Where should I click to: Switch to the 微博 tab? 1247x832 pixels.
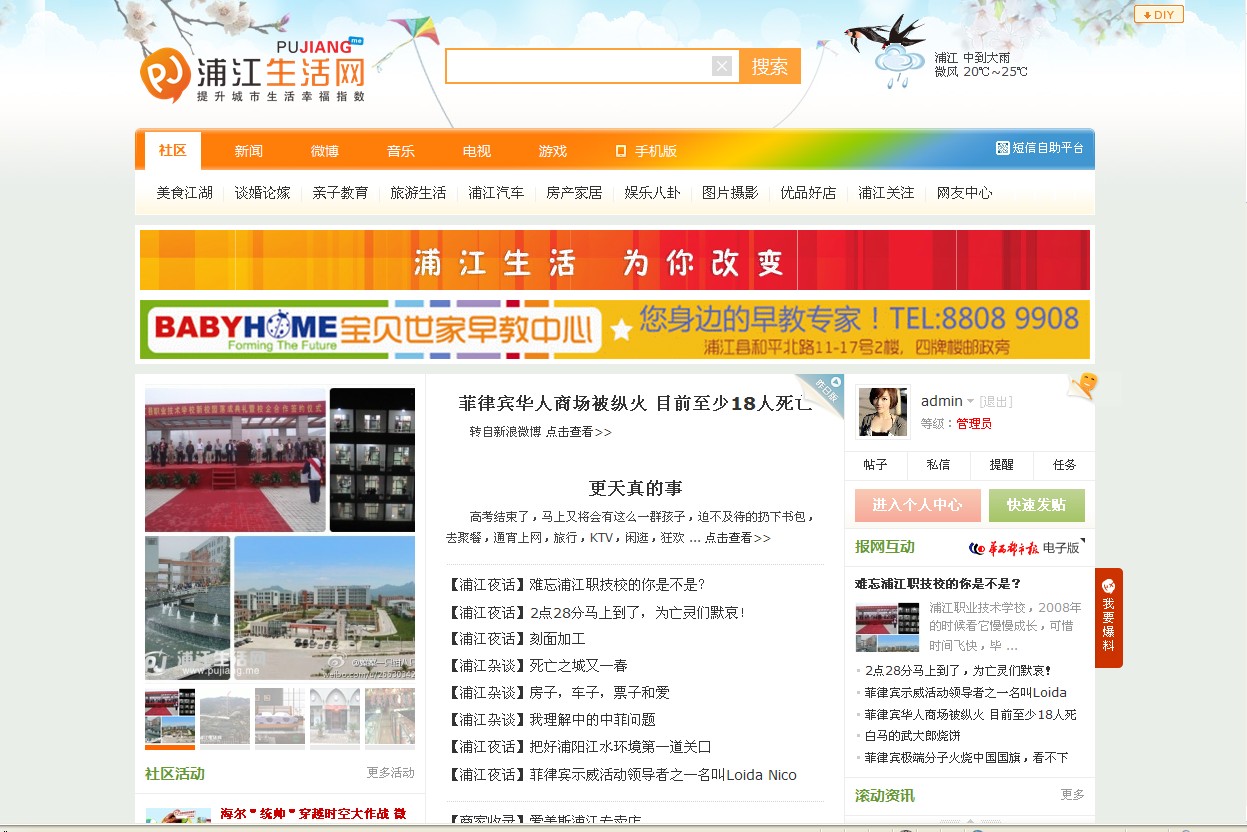[325, 151]
